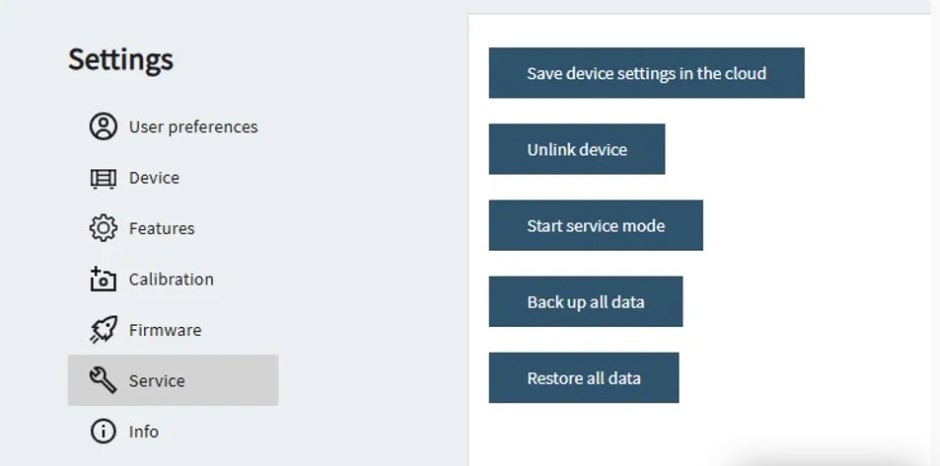Screen dimensions: 940x466
Task: Show the Info settings page
Action: 144,432
